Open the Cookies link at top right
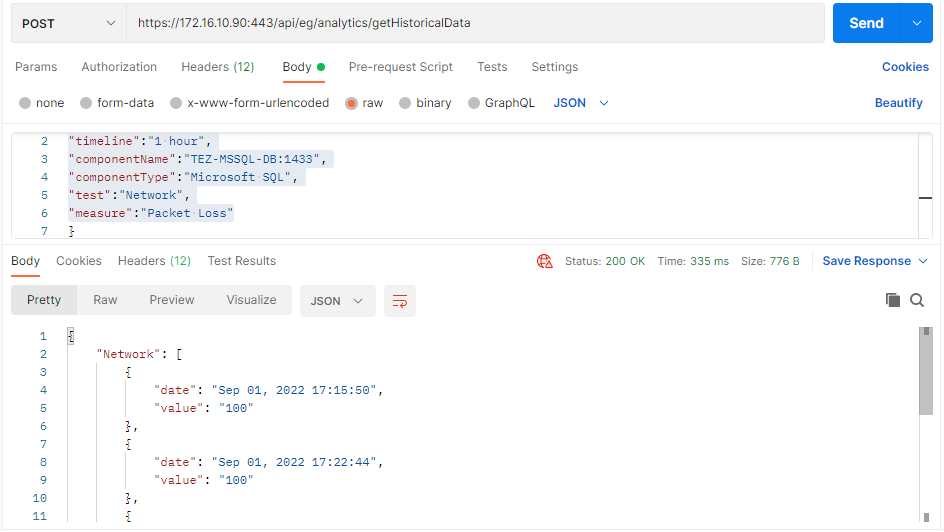The width and height of the screenshot is (944, 532). click(x=905, y=67)
